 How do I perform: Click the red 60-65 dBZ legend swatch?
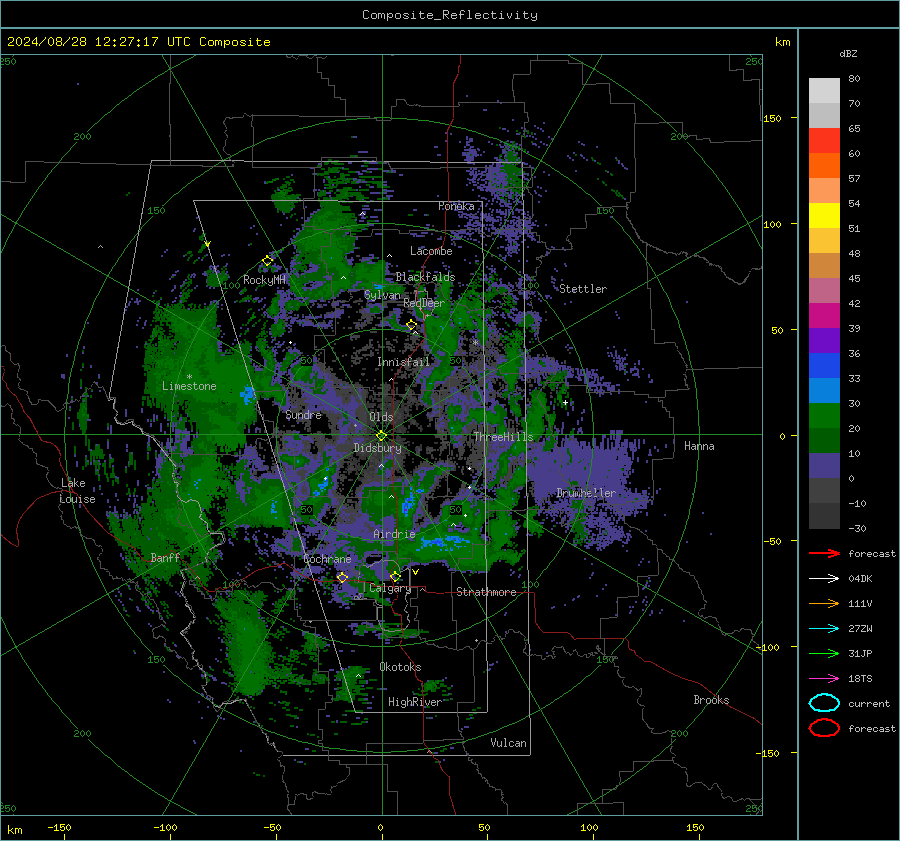824,141
